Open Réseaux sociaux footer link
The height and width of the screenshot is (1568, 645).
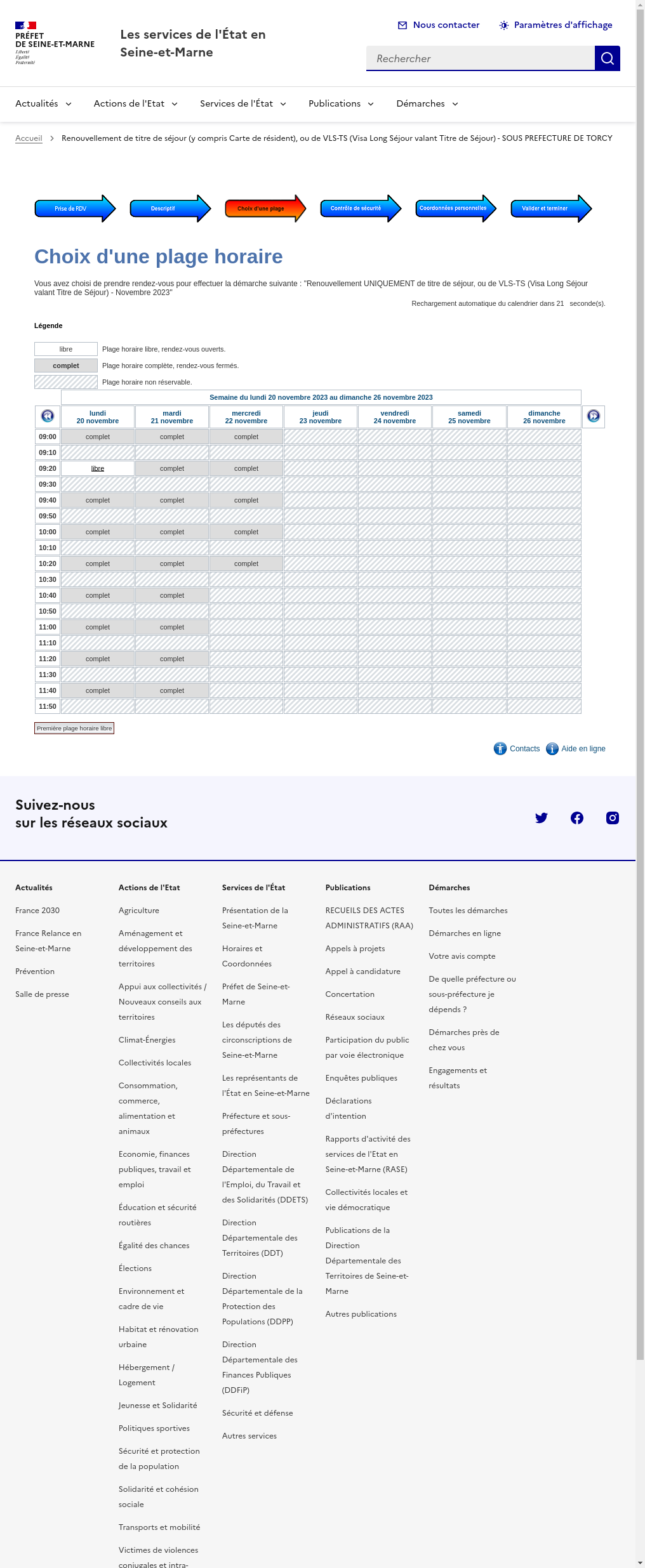pos(355,1017)
